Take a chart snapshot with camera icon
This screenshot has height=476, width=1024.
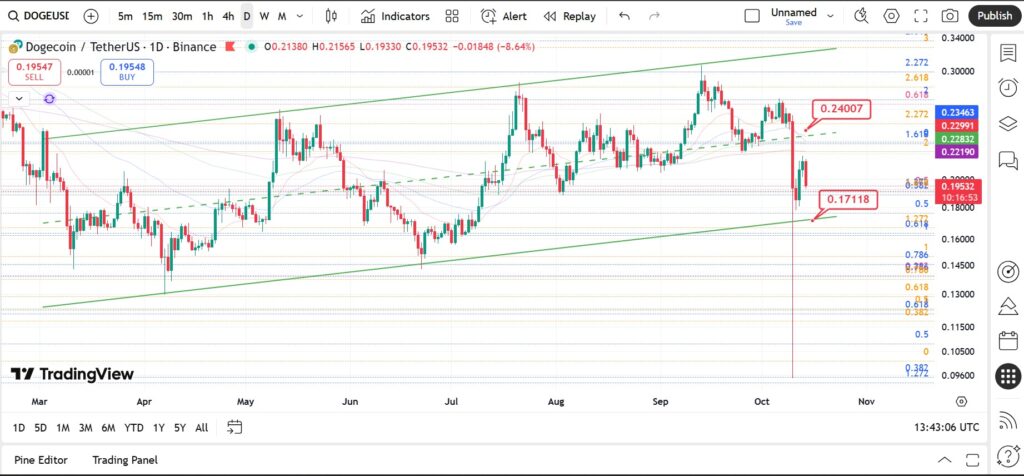point(950,16)
